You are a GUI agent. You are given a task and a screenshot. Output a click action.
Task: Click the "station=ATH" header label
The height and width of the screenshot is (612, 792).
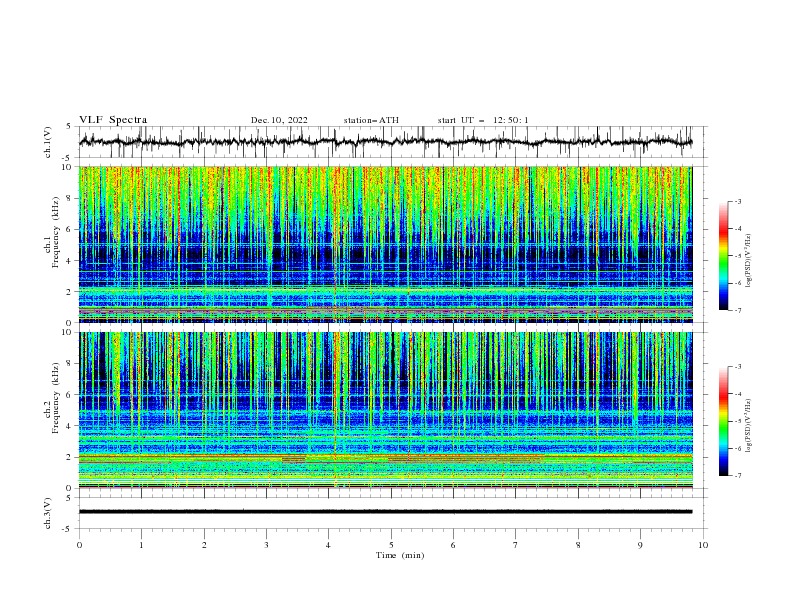click(x=371, y=120)
